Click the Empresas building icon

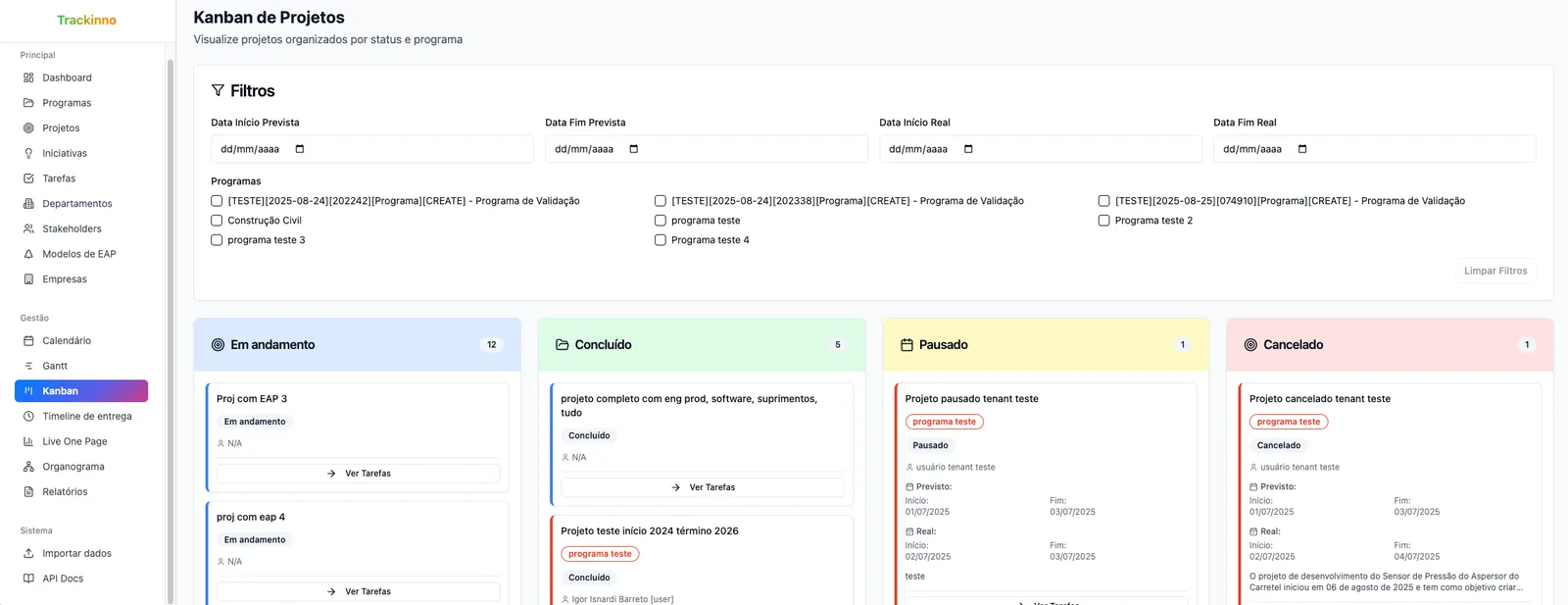click(x=28, y=279)
